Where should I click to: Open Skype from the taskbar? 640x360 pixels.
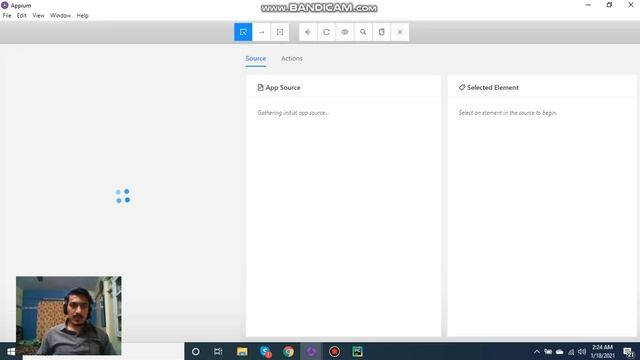(x=265, y=351)
